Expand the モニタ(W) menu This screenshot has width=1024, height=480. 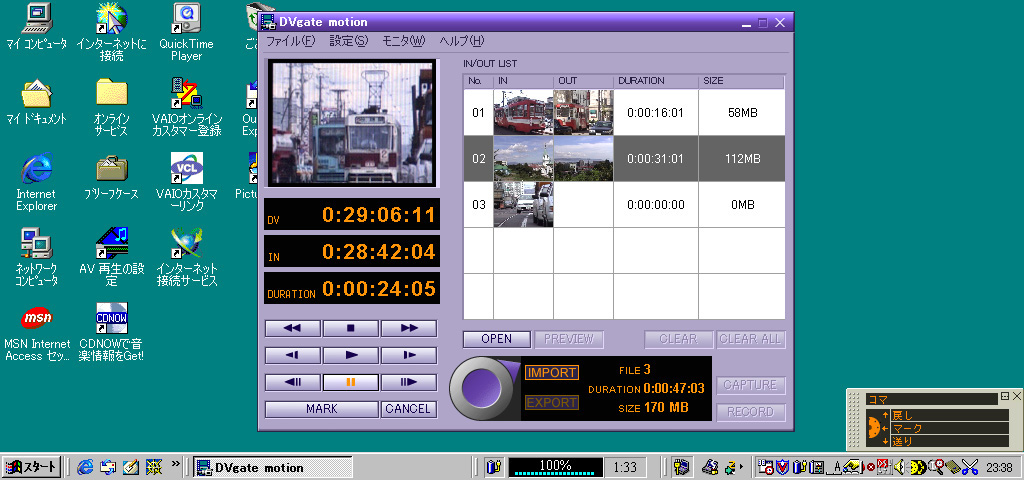403,41
